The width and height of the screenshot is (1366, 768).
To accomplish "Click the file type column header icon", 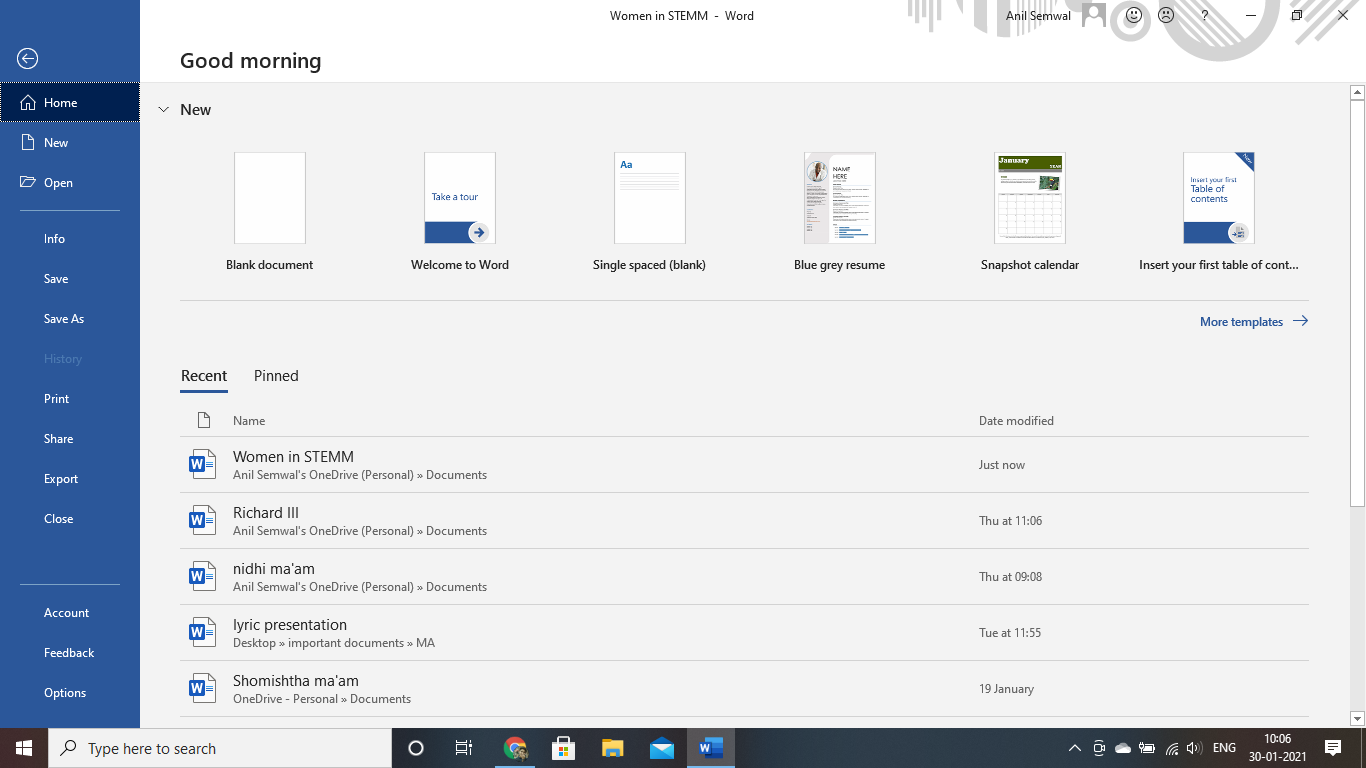I will [204, 420].
